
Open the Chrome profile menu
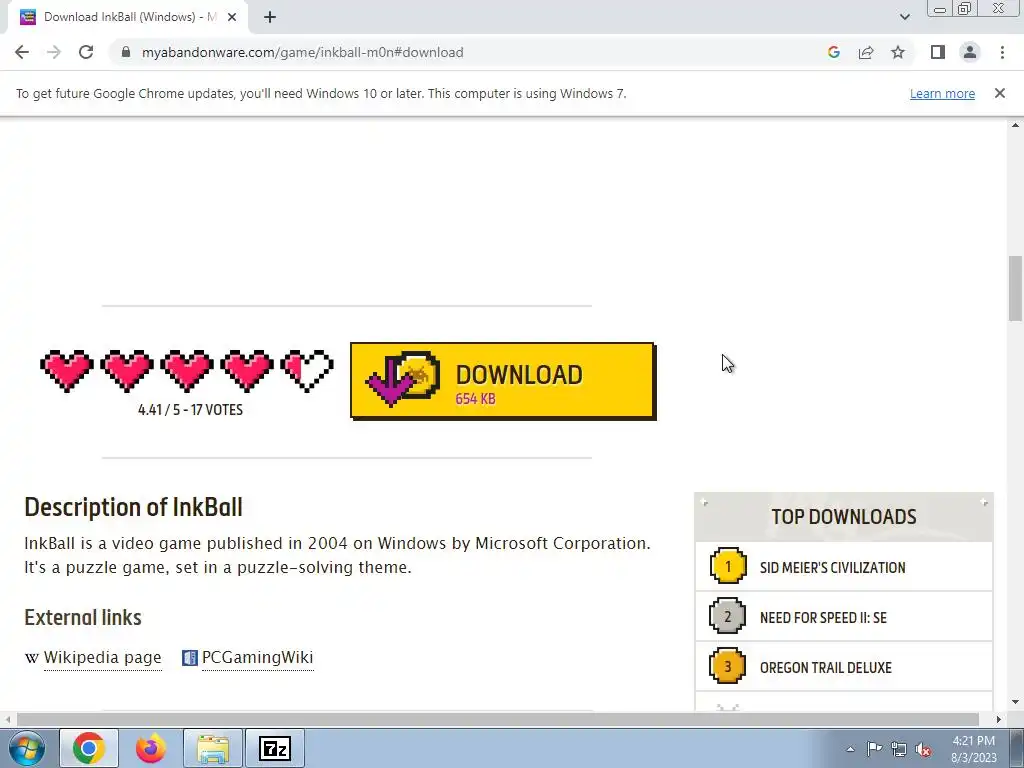(970, 52)
